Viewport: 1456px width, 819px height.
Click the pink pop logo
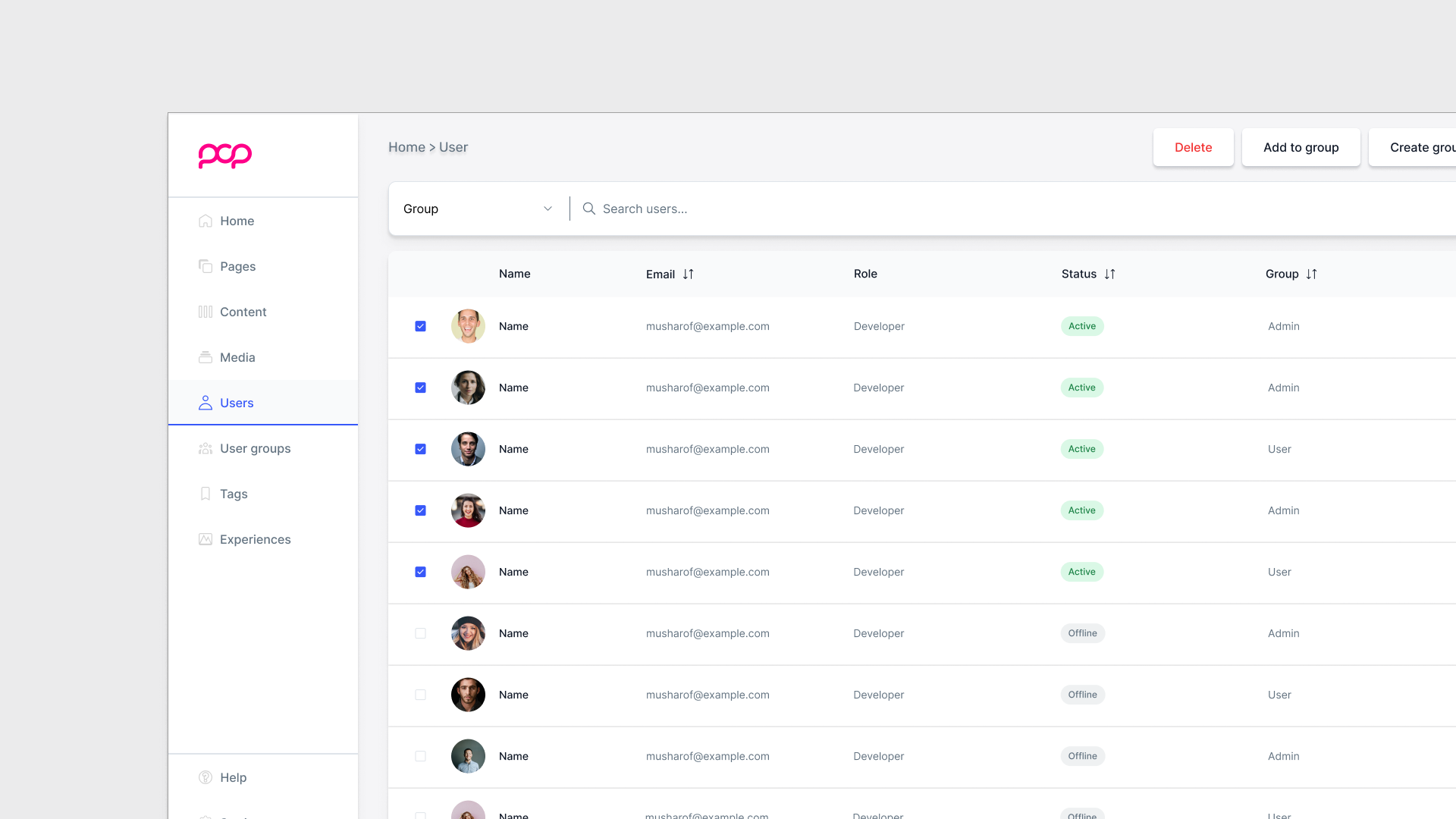tap(224, 155)
